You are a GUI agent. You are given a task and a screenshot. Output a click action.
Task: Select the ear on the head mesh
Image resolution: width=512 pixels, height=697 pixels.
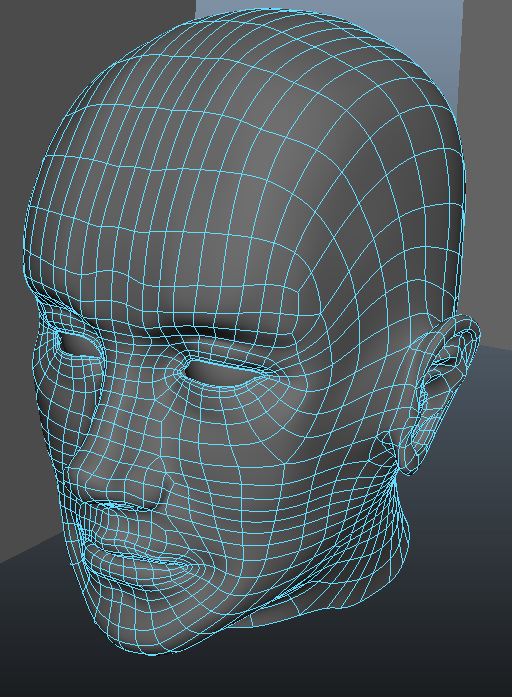[438, 393]
